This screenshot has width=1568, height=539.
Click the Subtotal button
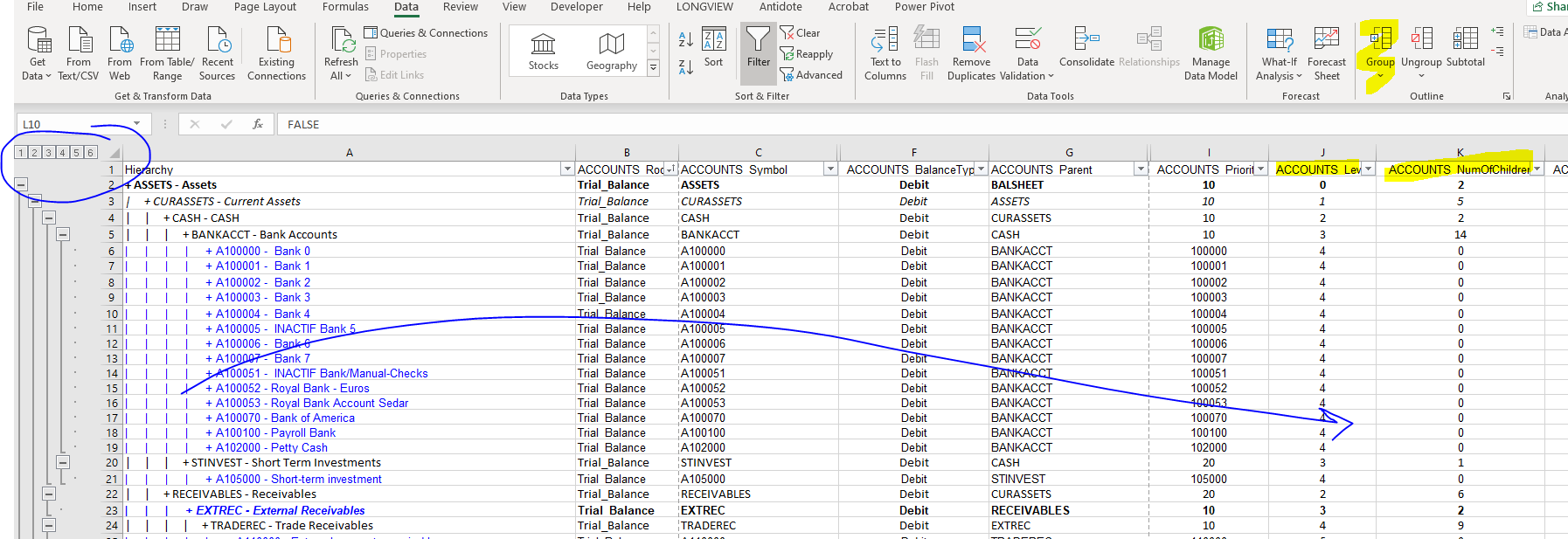click(x=1466, y=48)
